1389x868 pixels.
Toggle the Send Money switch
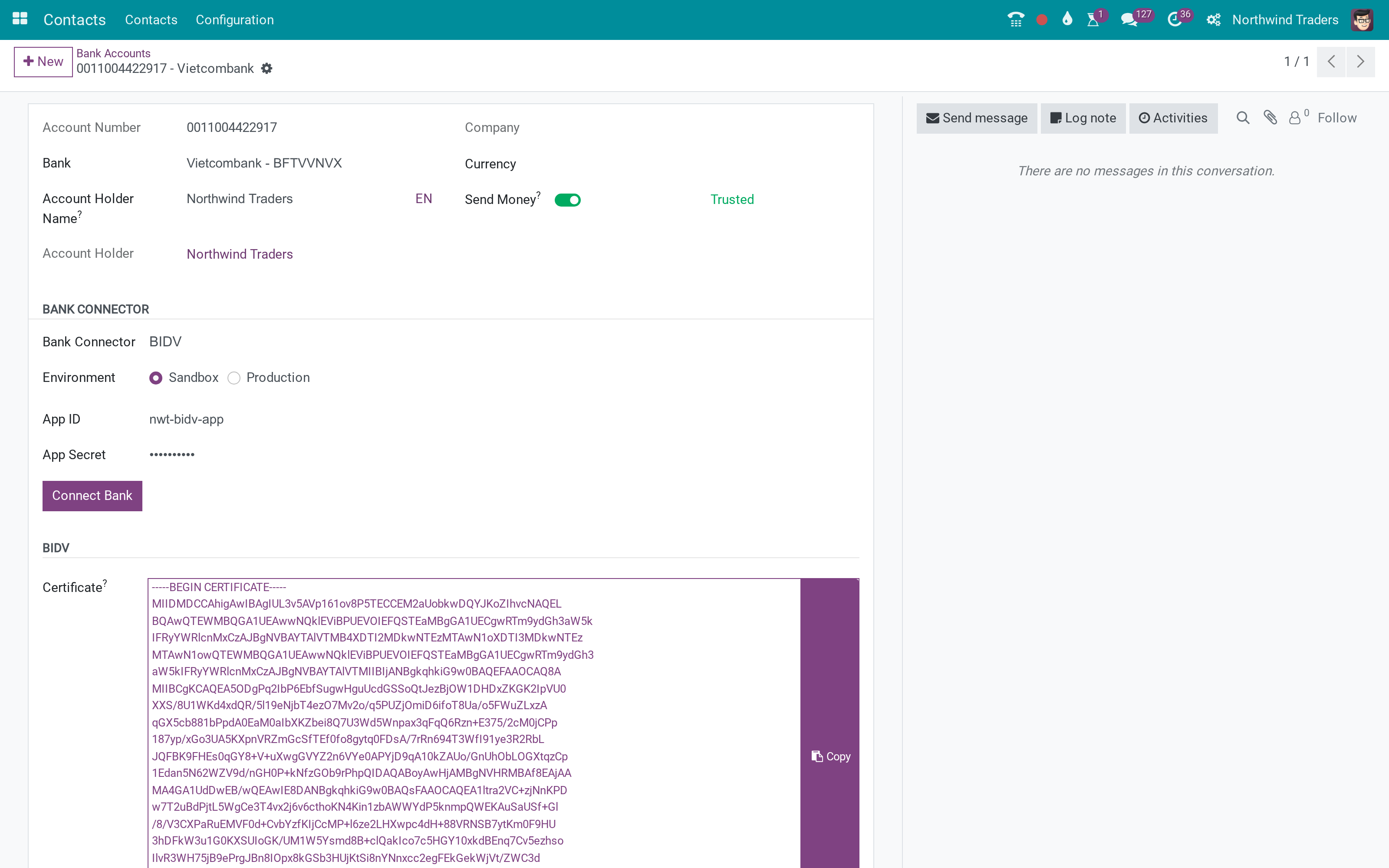click(x=567, y=200)
